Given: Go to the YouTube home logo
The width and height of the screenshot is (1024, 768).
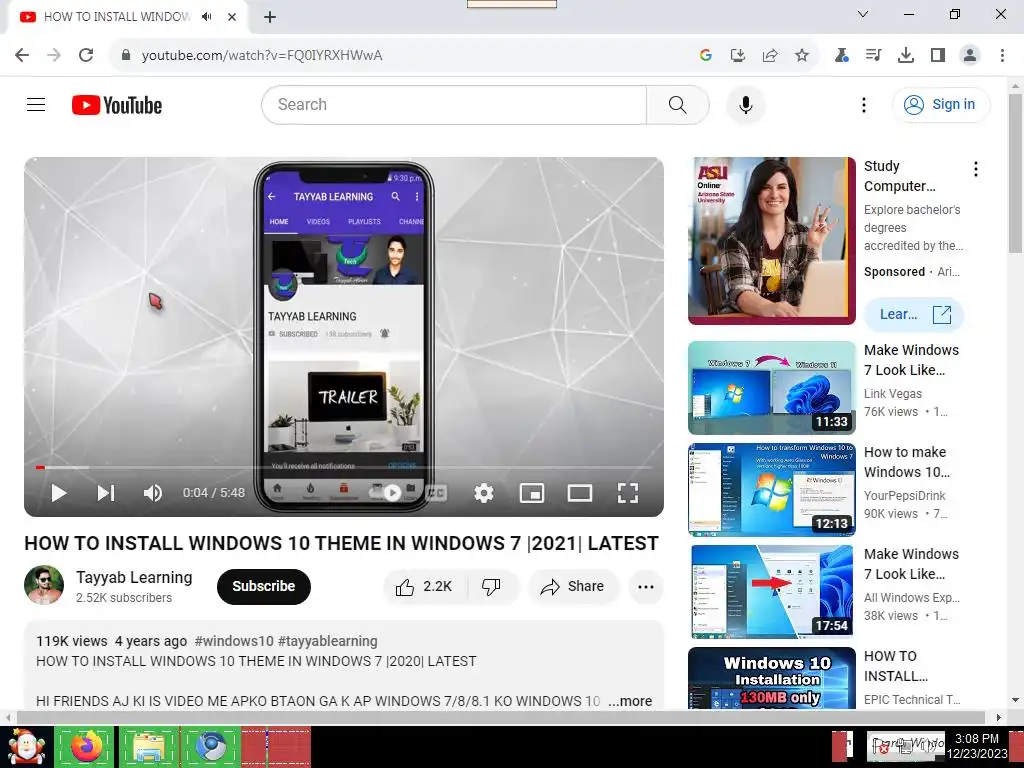Looking at the screenshot, I should click(117, 105).
